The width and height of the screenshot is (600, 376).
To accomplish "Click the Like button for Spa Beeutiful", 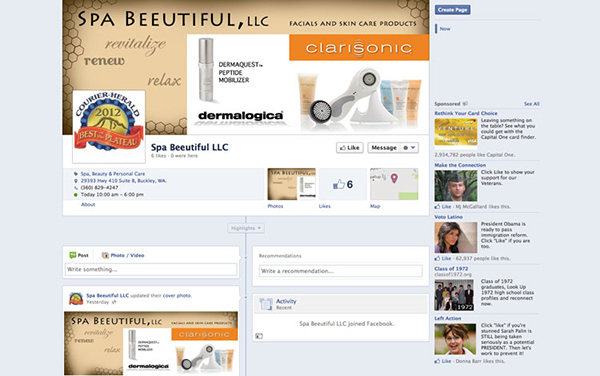I will [350, 148].
